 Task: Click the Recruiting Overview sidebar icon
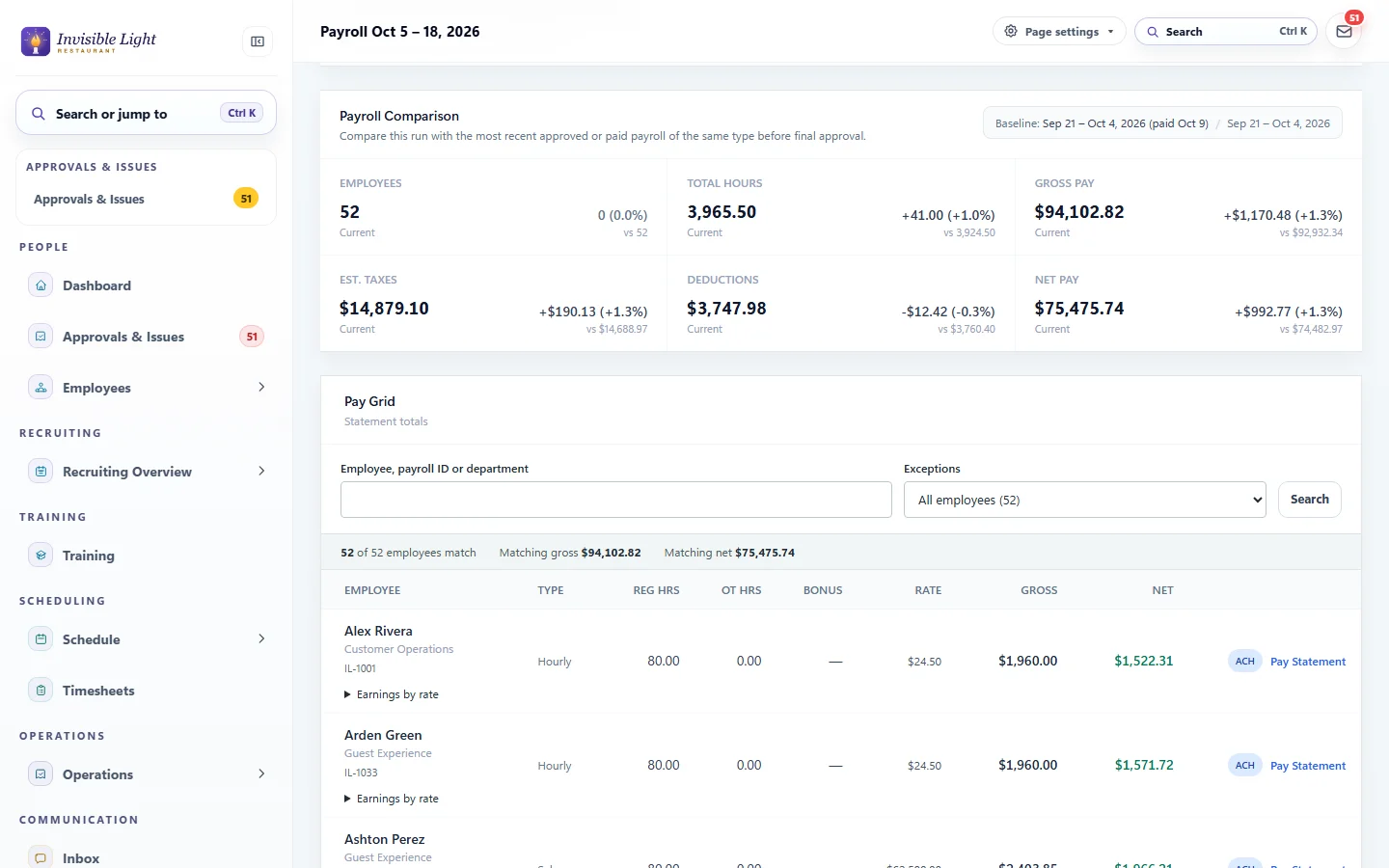point(41,472)
